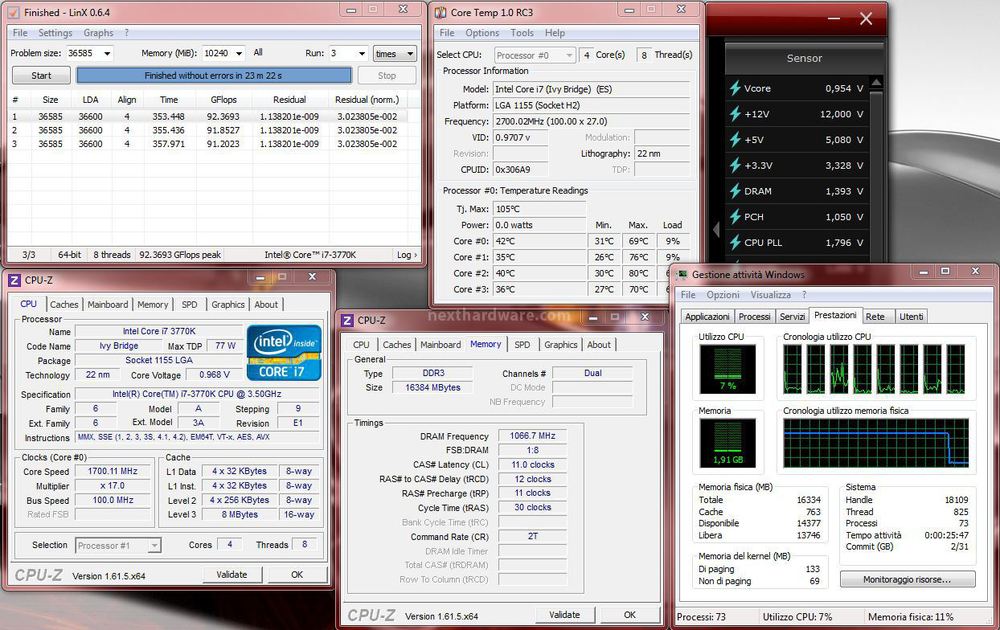Click the physical memory usage history graph
Screen dimensions: 1000x630
[x=876, y=443]
